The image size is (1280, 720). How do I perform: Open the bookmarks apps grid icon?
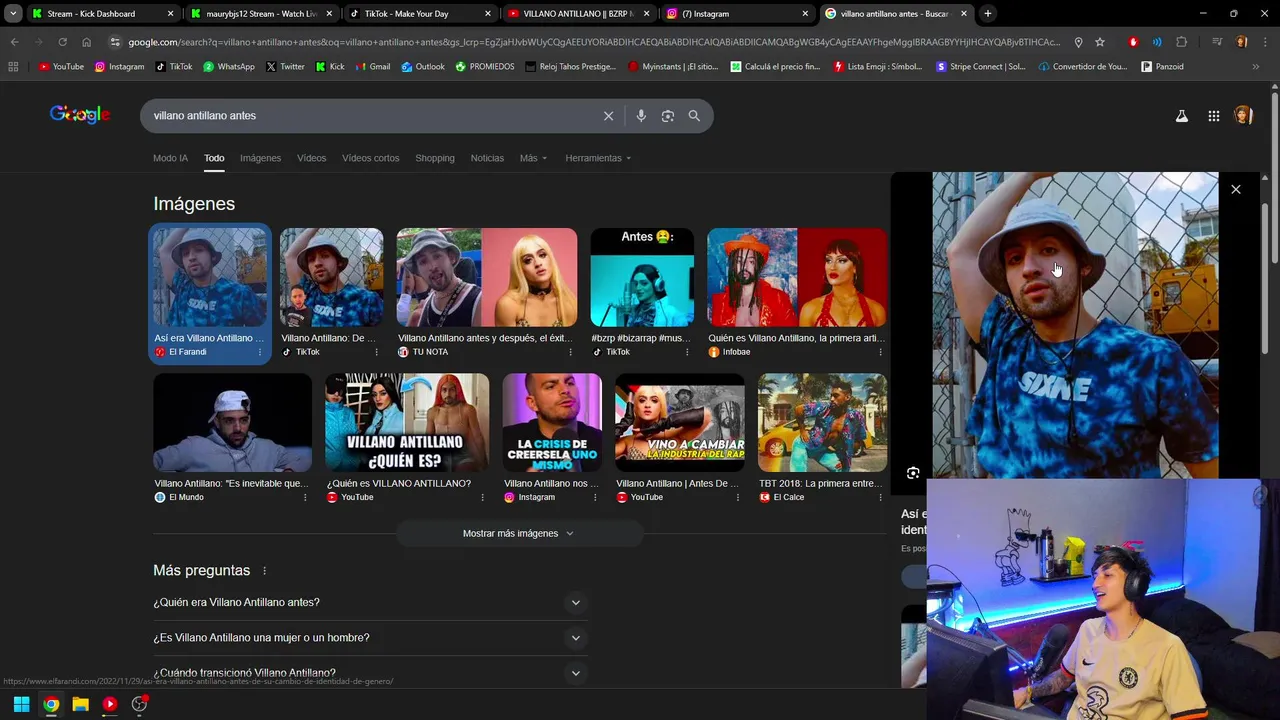13,67
